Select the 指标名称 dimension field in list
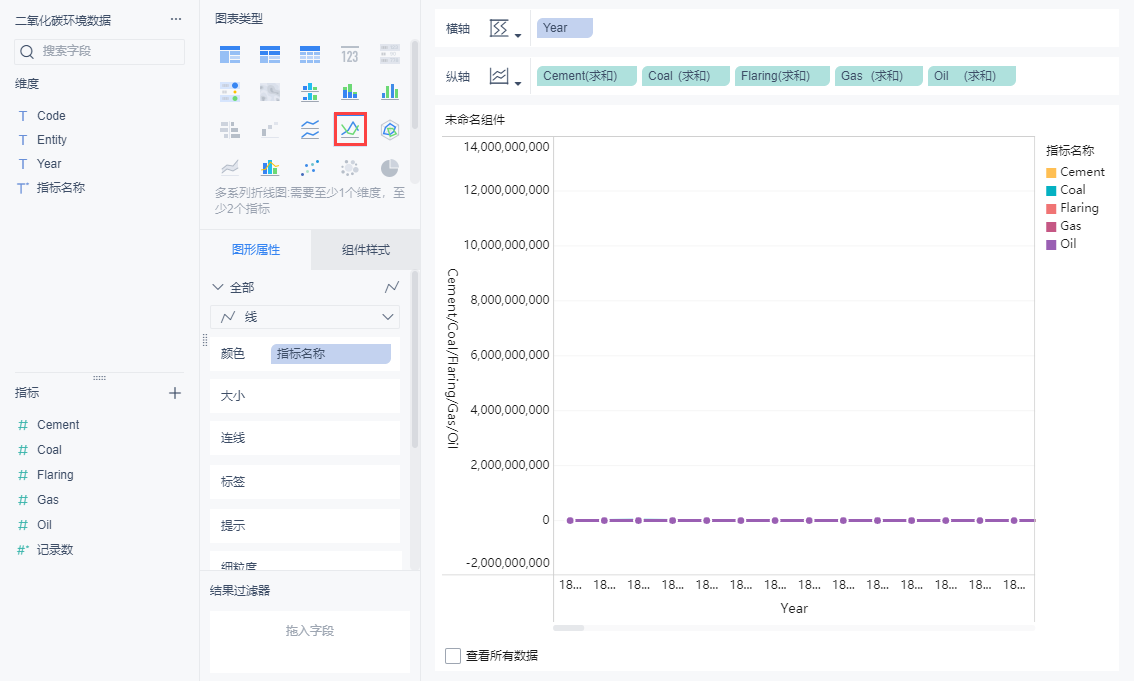Viewport: 1134px width, 681px height. [x=61, y=187]
